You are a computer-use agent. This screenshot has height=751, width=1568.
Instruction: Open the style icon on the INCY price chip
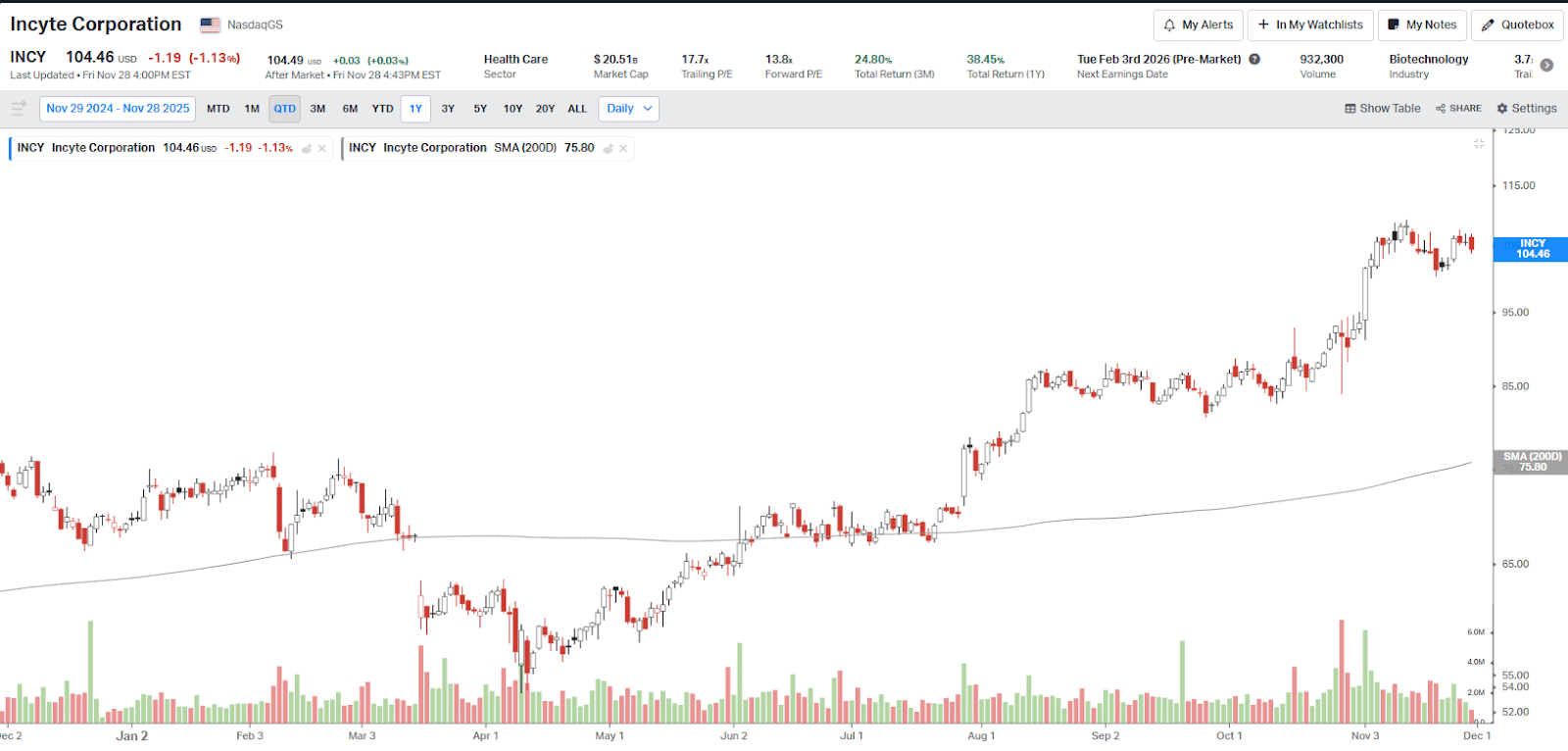[x=307, y=149]
